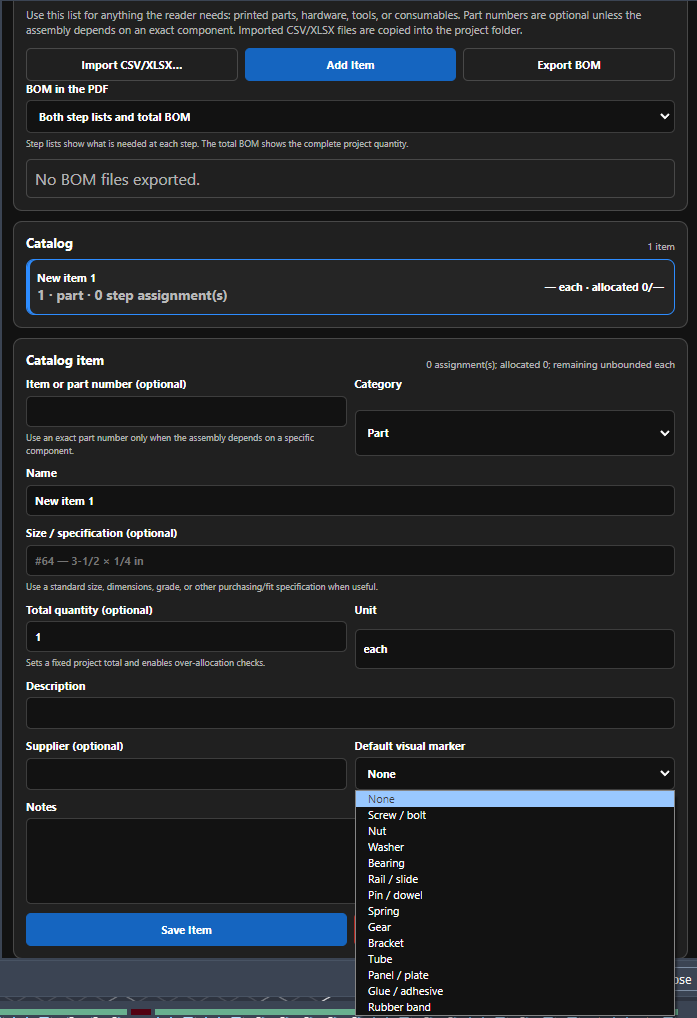697x1018 pixels.
Task: Choose the Washer marker option
Action: (515, 847)
